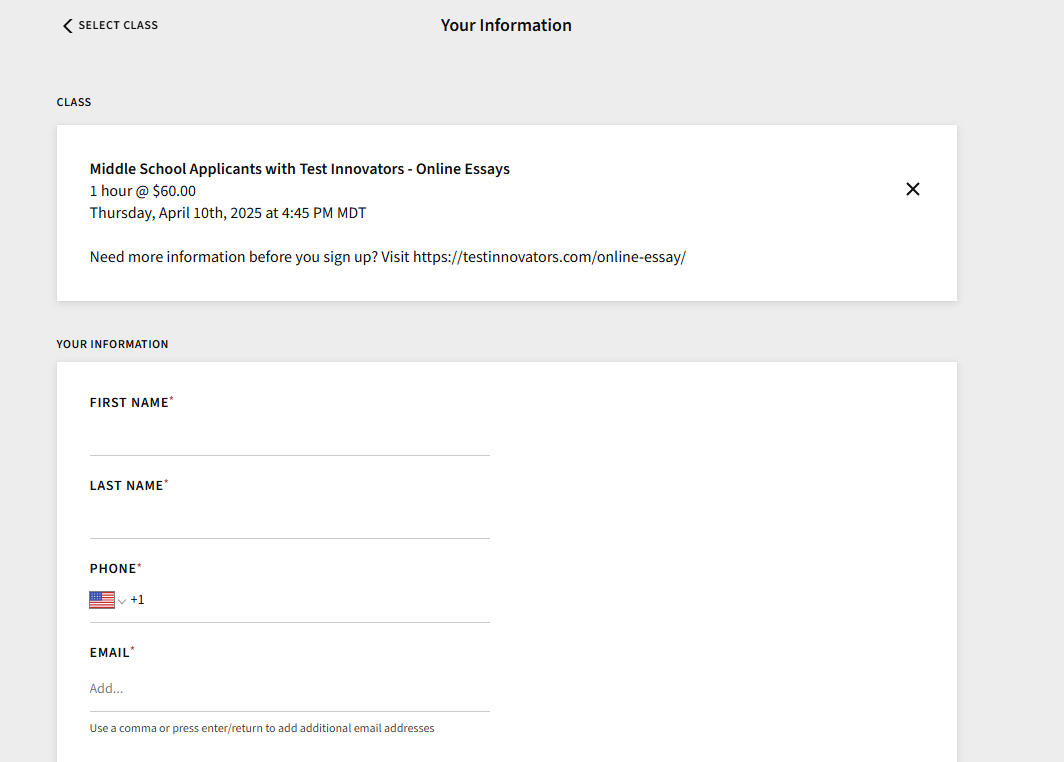Focus the Last Name input field
This screenshot has height=762, width=1064.
(289, 521)
